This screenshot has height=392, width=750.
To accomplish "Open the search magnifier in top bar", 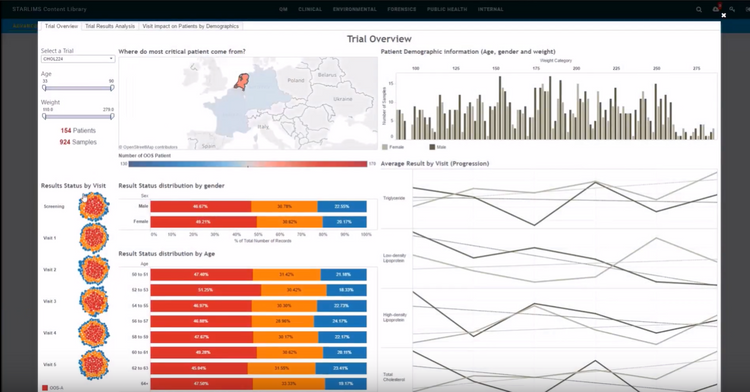I will (699, 9).
